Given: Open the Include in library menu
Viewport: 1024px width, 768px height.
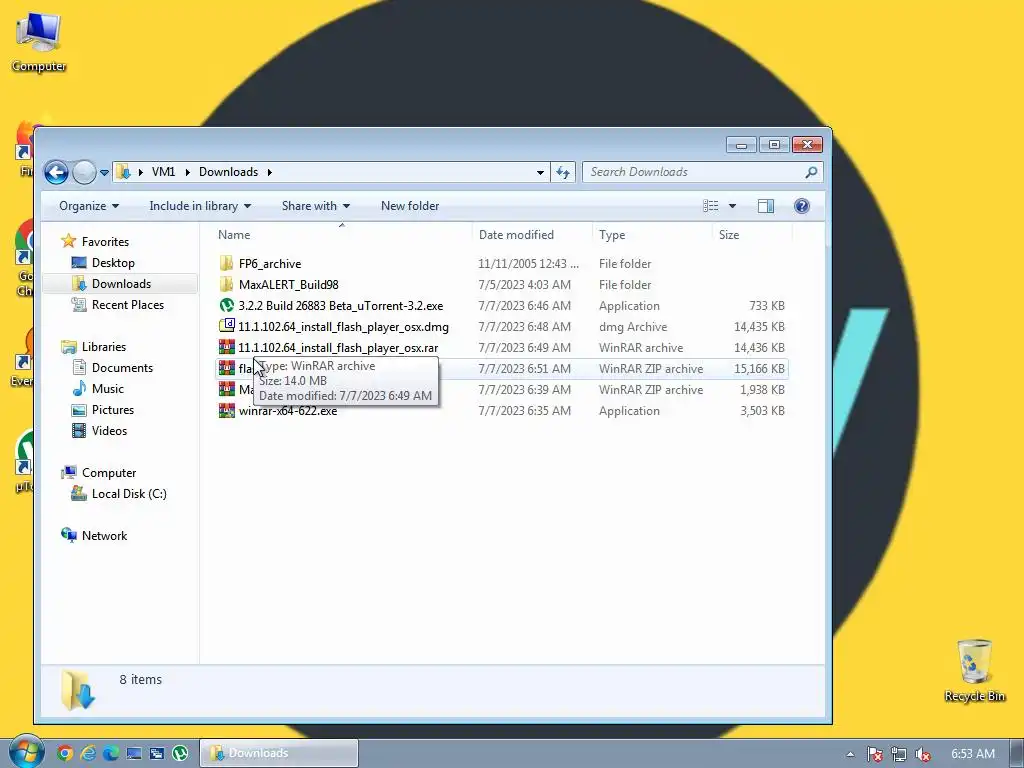Looking at the screenshot, I should click(200, 206).
